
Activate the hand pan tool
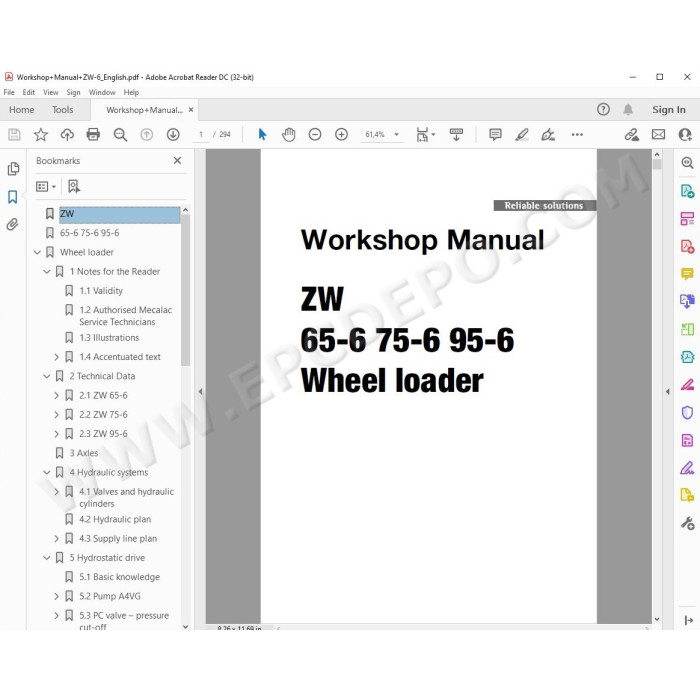(x=289, y=134)
